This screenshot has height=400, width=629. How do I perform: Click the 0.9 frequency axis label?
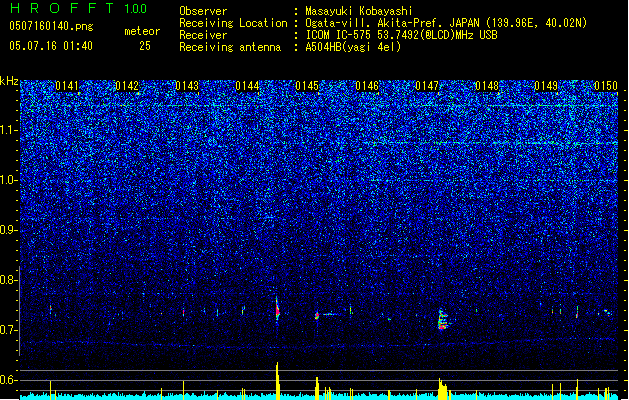point(9,230)
